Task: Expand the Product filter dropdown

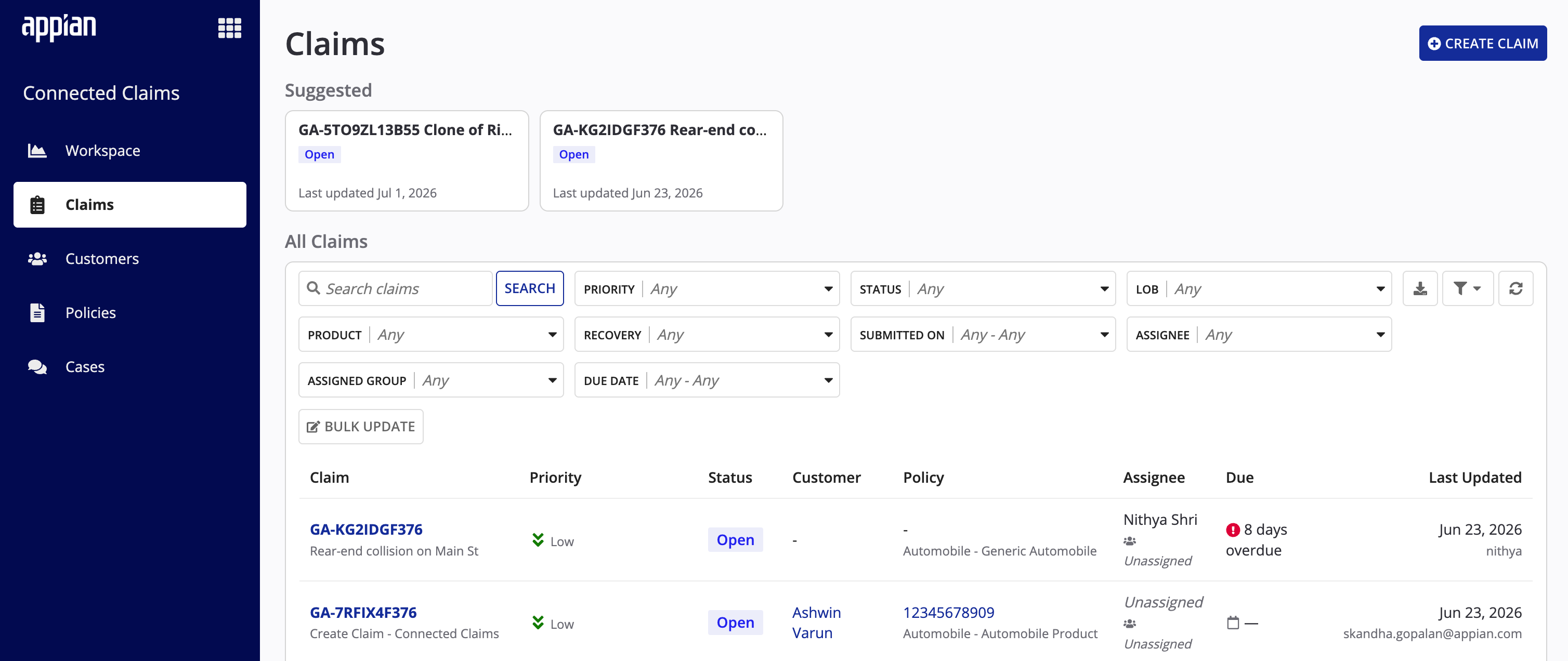Action: (431, 334)
